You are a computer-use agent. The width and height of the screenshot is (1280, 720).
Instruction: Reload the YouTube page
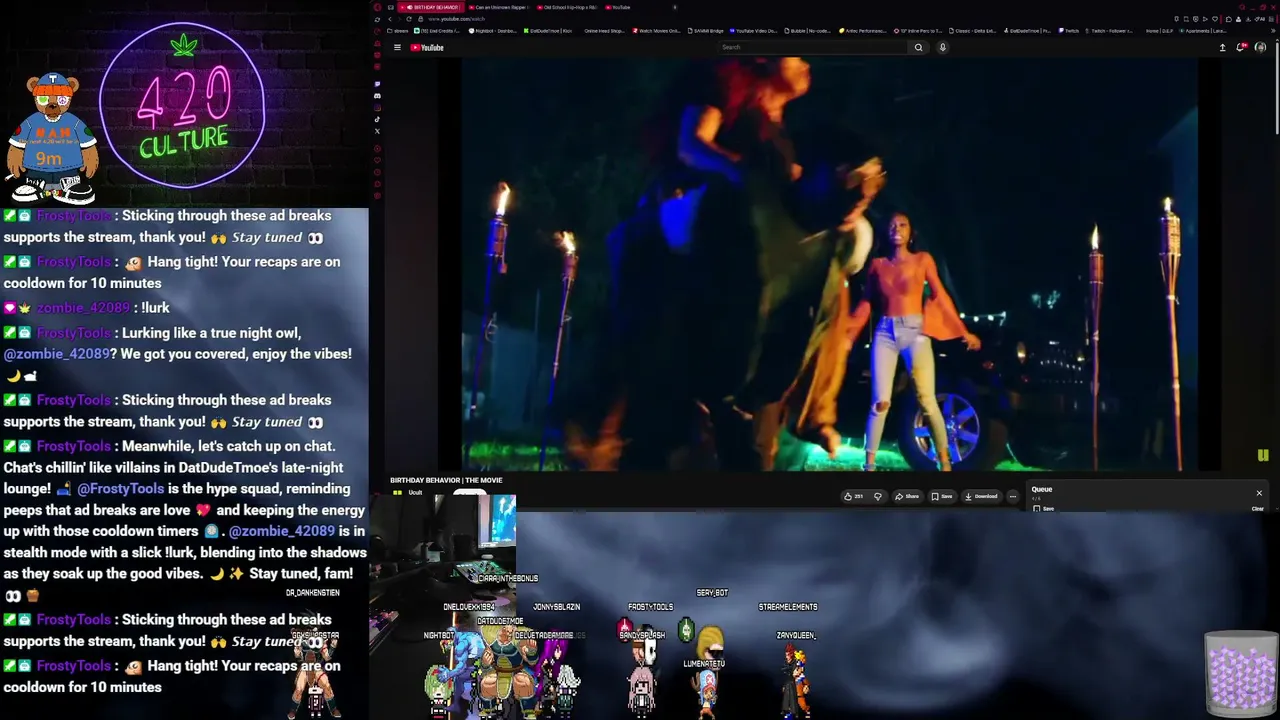pyautogui.click(x=408, y=19)
